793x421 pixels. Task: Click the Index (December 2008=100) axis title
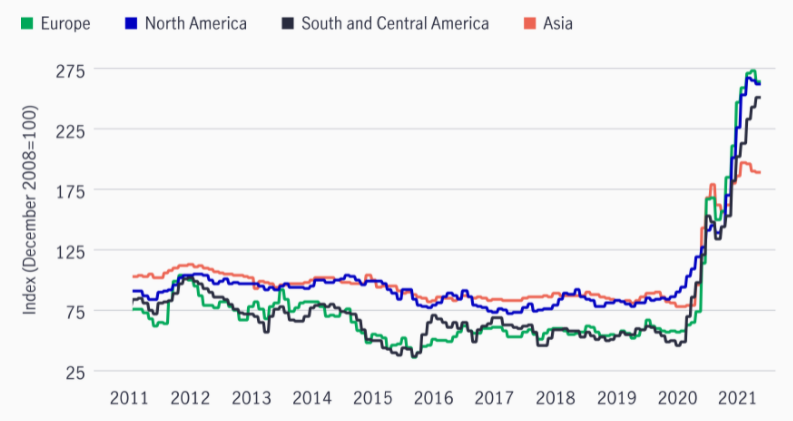[x=30, y=210]
